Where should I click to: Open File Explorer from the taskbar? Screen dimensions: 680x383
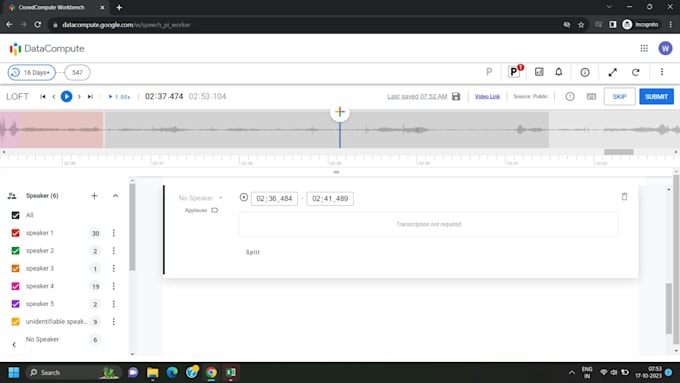click(x=153, y=373)
